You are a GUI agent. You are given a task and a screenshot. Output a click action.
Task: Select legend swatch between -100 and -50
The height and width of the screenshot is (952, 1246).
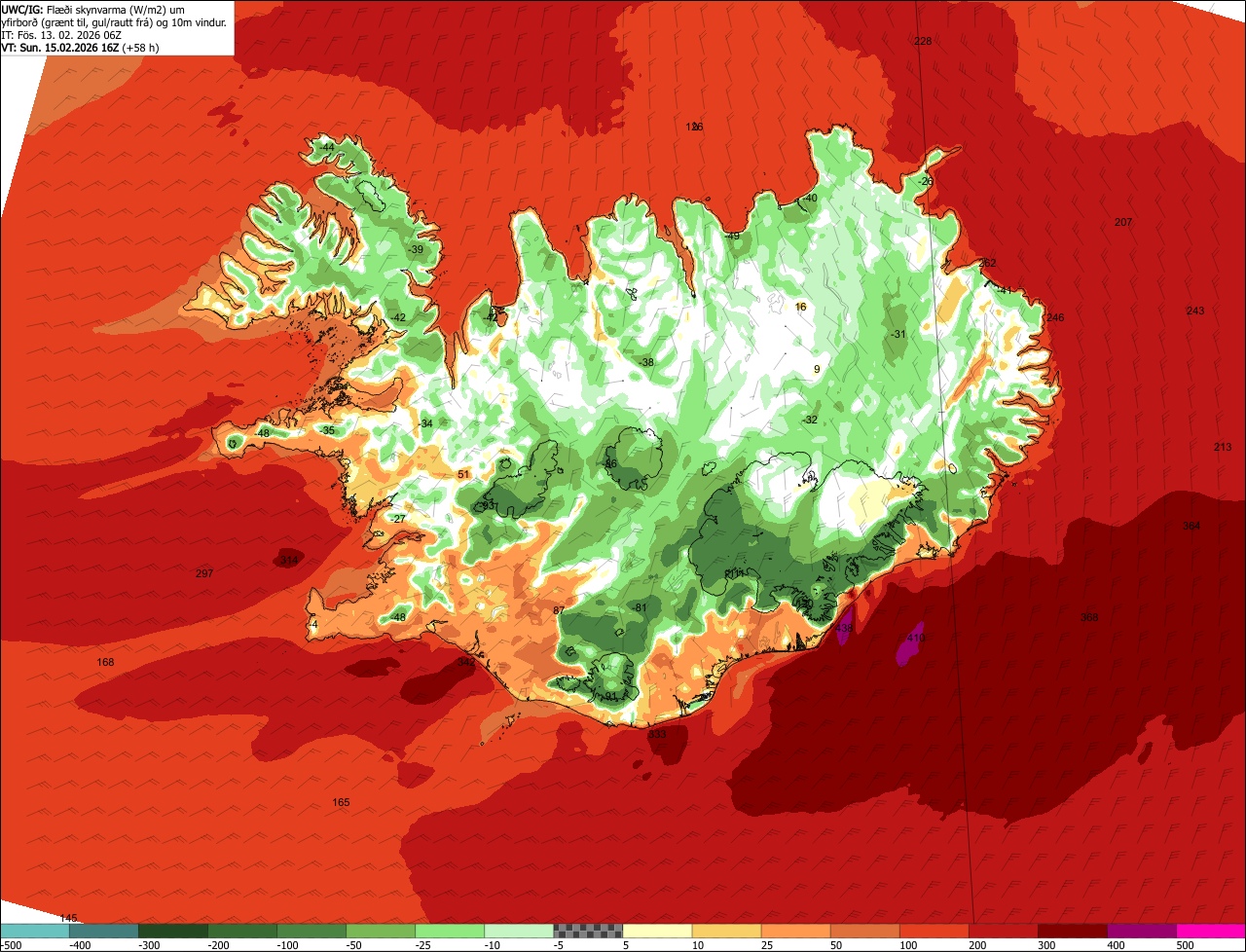coord(311,930)
